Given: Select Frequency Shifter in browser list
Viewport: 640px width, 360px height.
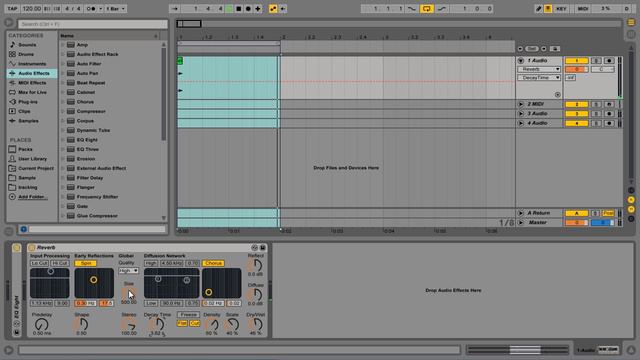Looking at the screenshot, I should [x=97, y=197].
